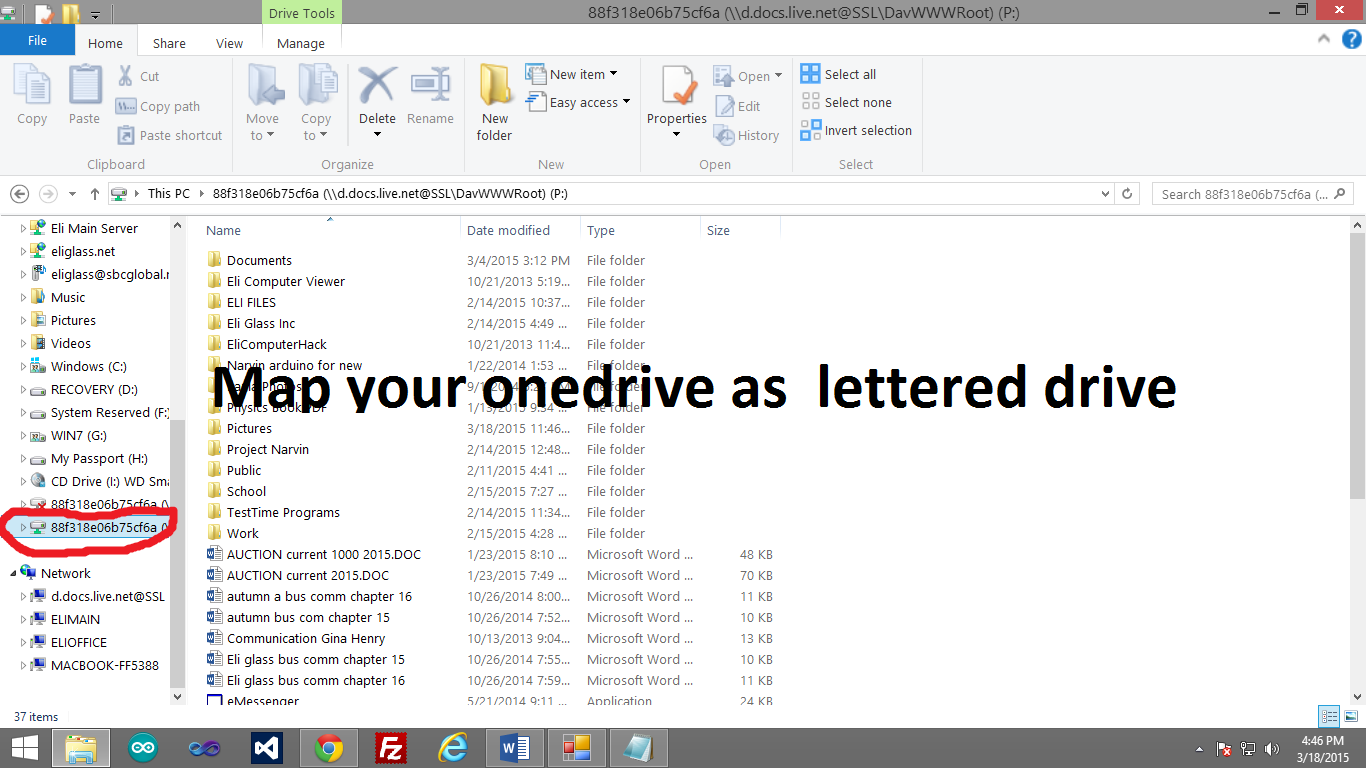This screenshot has height=768, width=1366.
Task: Expand the Music node in the sidebar
Action: [23, 297]
